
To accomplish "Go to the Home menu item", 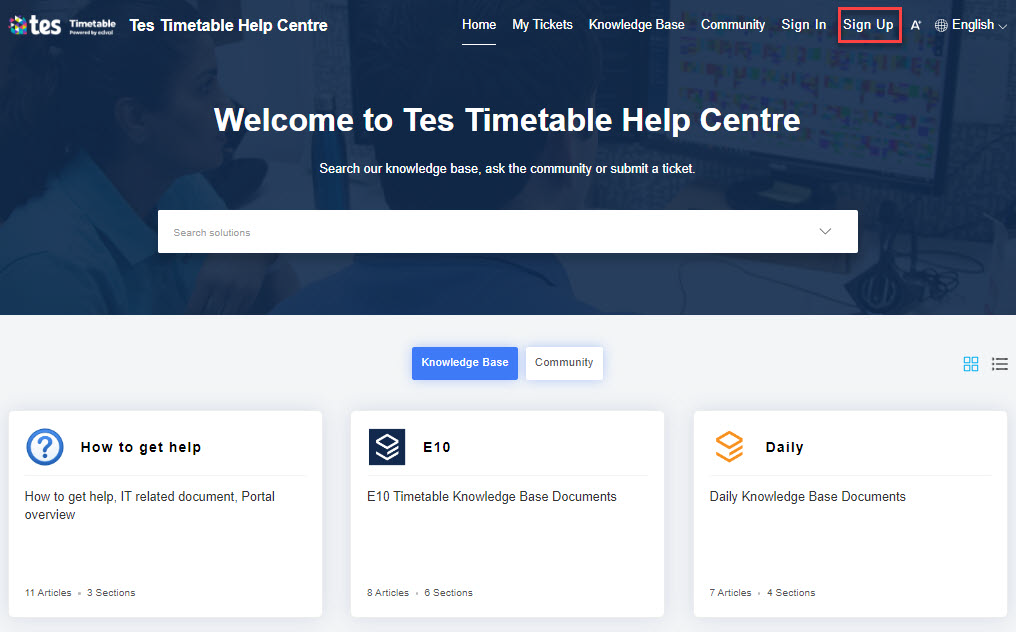I will [479, 25].
